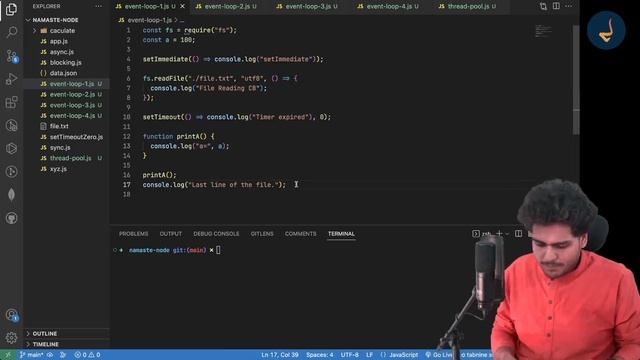
Task: Open file.txt in the explorer
Action: pos(67,126)
